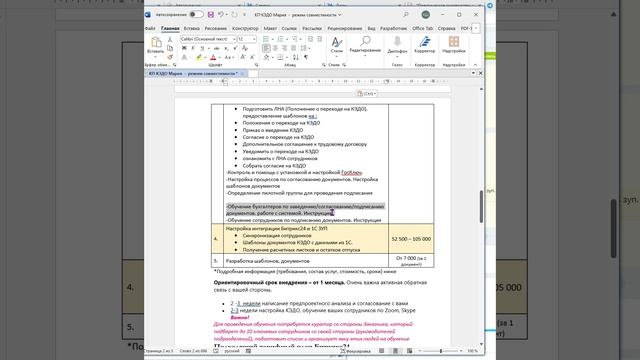Open the Стили gallery

coord(337,45)
